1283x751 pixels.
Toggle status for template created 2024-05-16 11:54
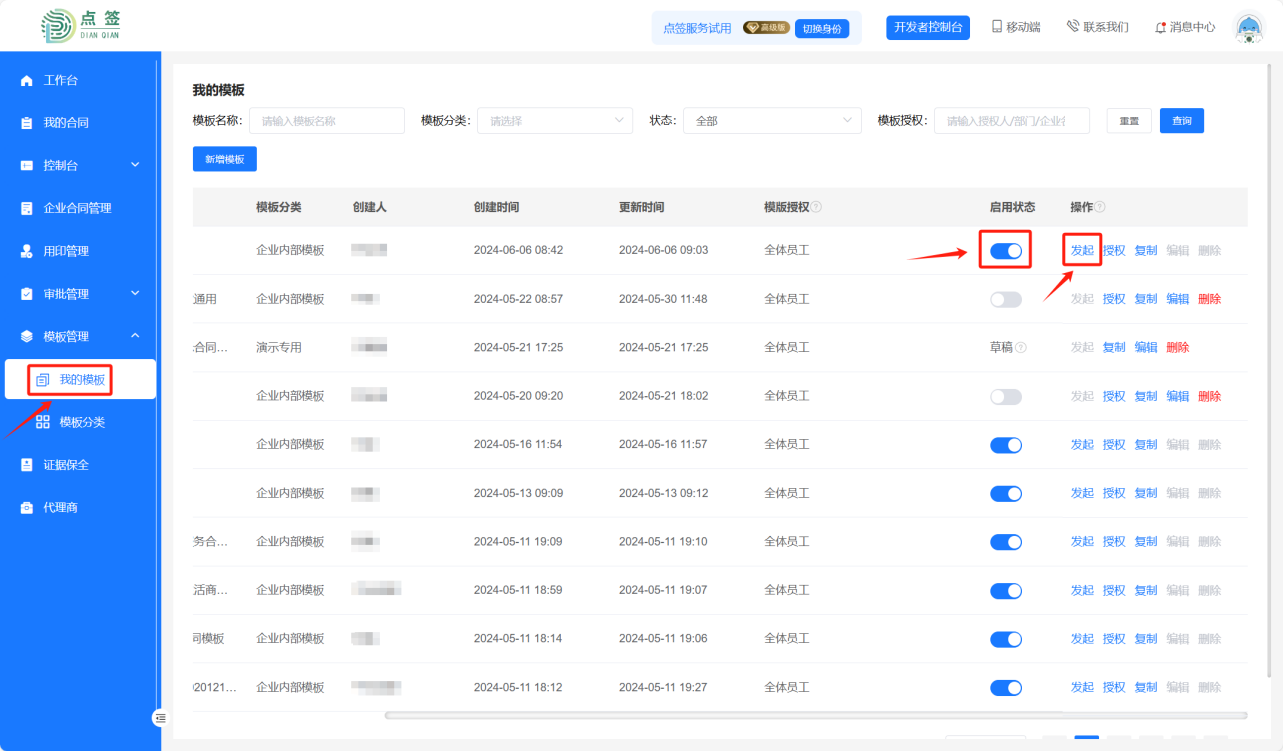tap(1006, 445)
